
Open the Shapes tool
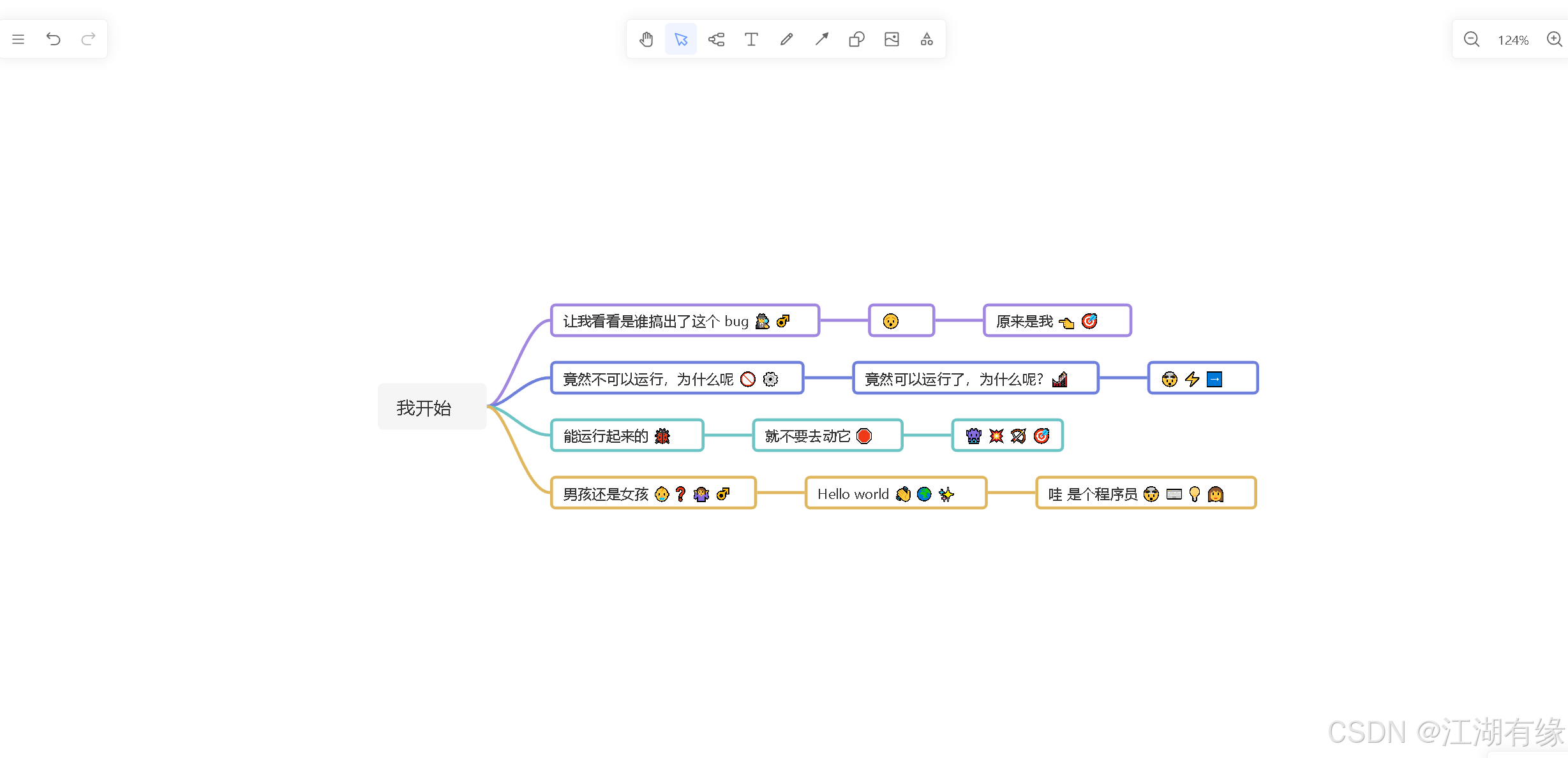coord(856,39)
